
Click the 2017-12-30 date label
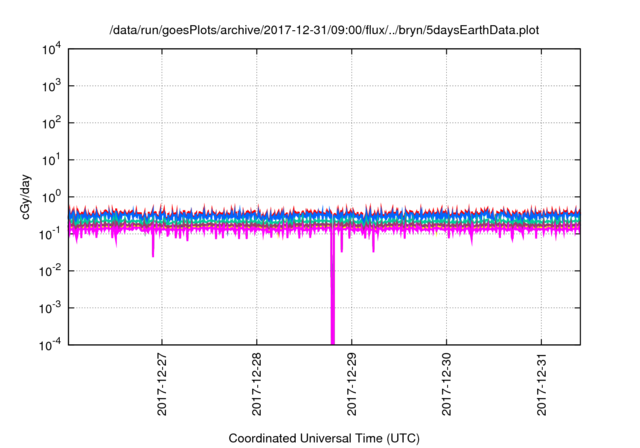click(447, 384)
